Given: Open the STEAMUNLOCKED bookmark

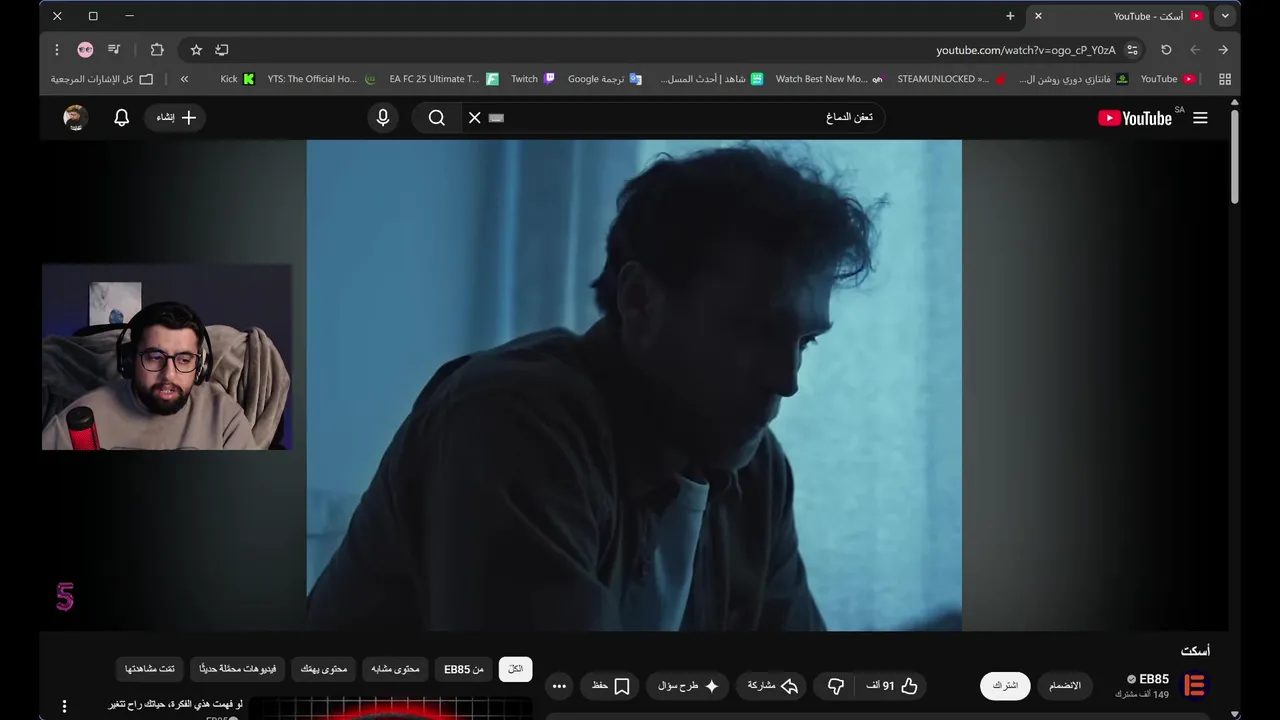Looking at the screenshot, I should pyautogui.click(x=951, y=79).
